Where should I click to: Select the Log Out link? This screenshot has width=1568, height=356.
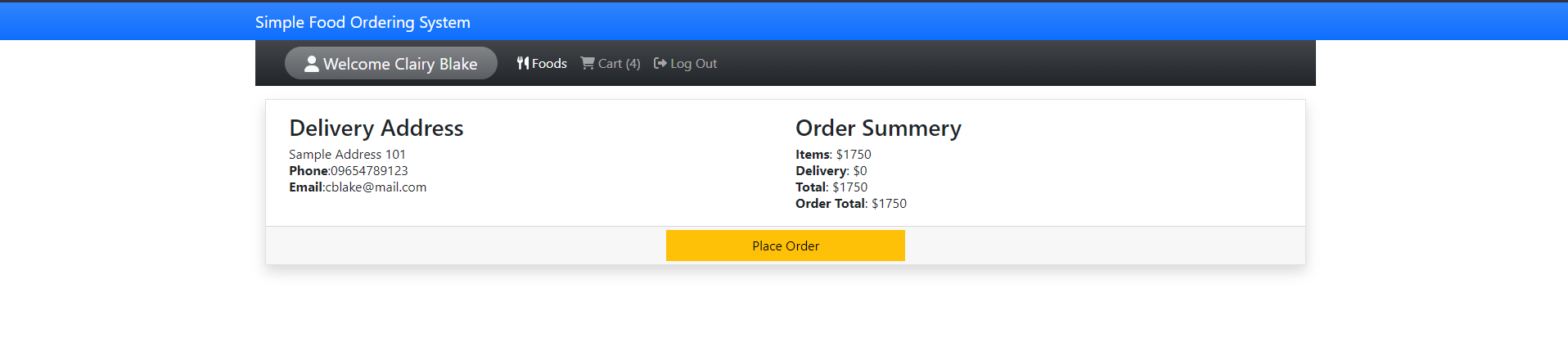686,63
